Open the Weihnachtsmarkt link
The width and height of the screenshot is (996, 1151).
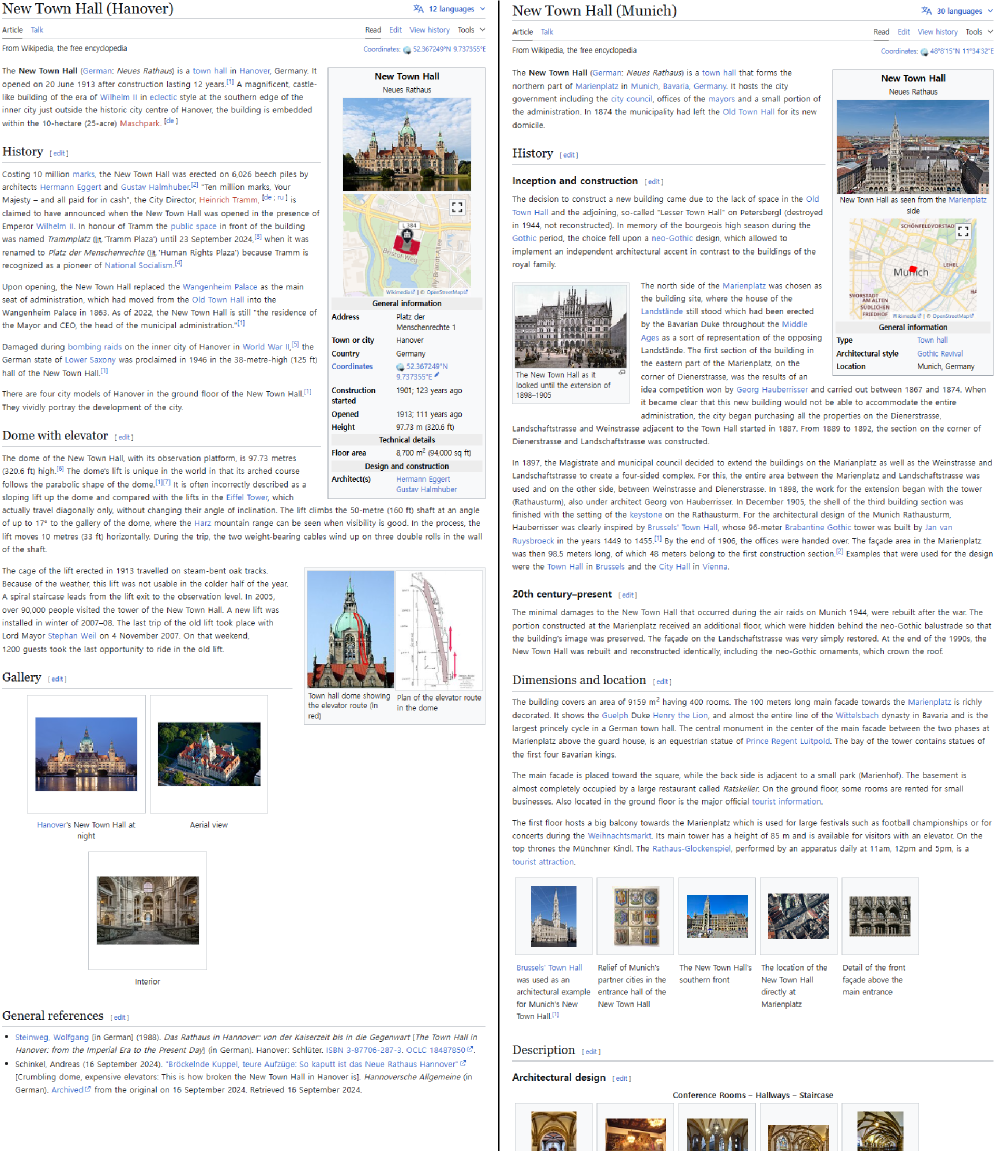(619, 836)
